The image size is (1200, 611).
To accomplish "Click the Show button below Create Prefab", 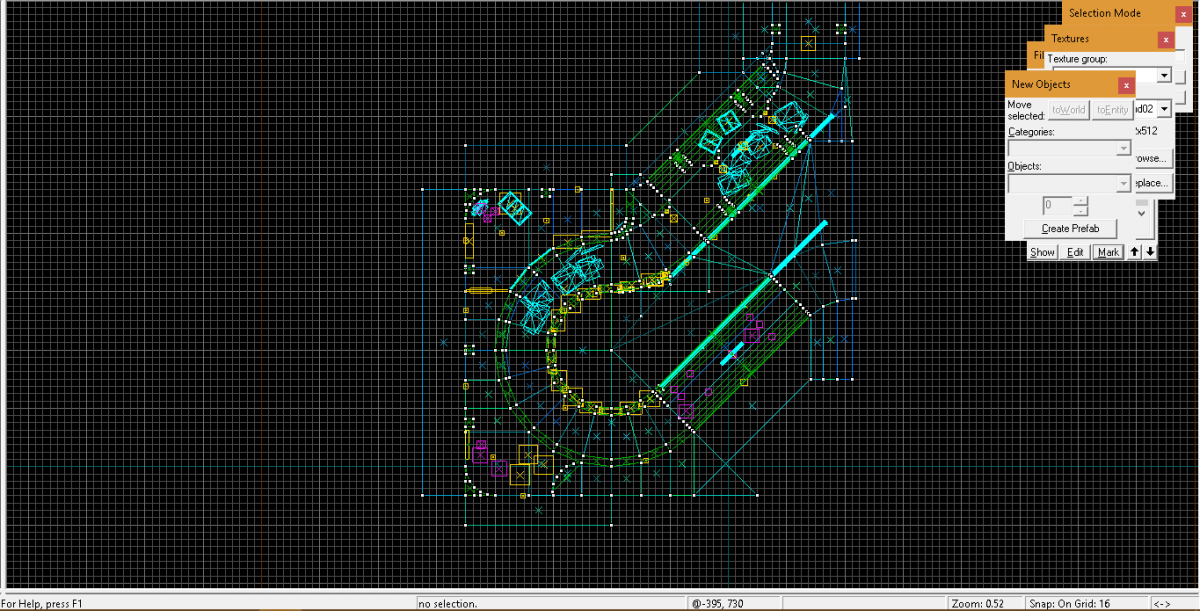I will [1042, 252].
